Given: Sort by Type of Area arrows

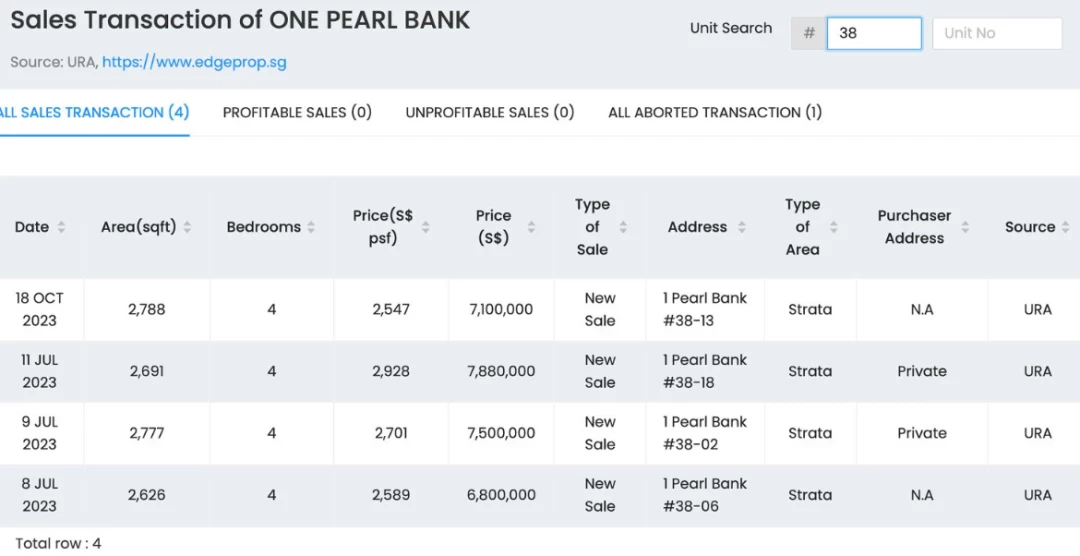Looking at the screenshot, I should coord(834,227).
